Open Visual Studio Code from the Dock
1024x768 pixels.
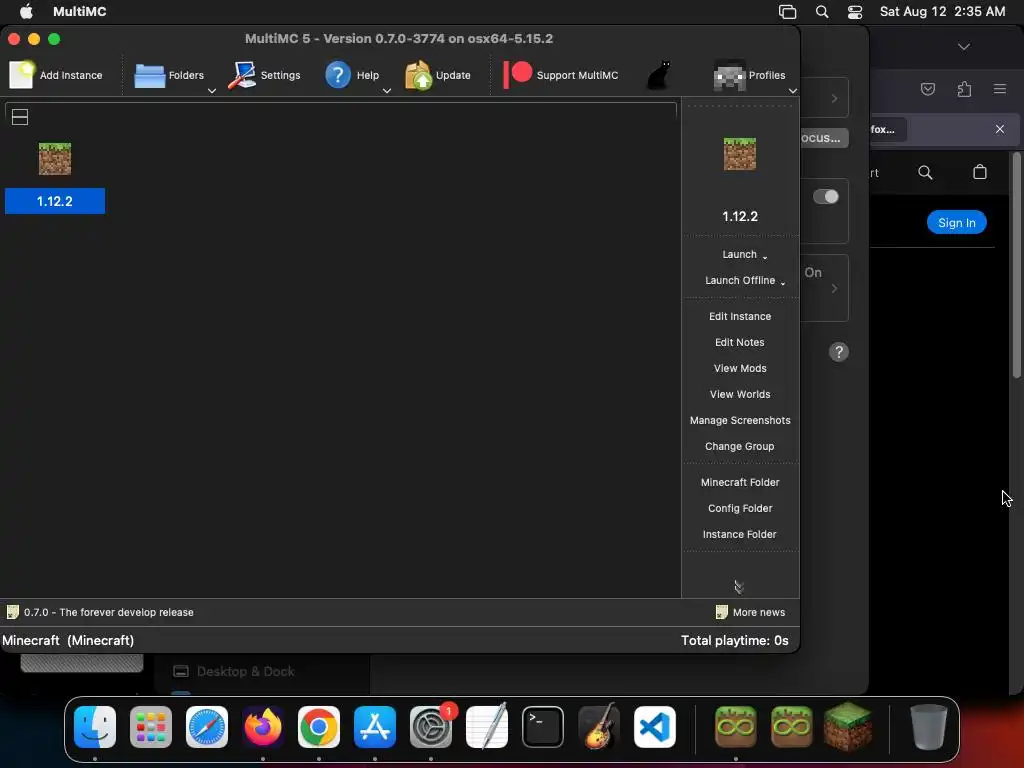click(x=655, y=727)
